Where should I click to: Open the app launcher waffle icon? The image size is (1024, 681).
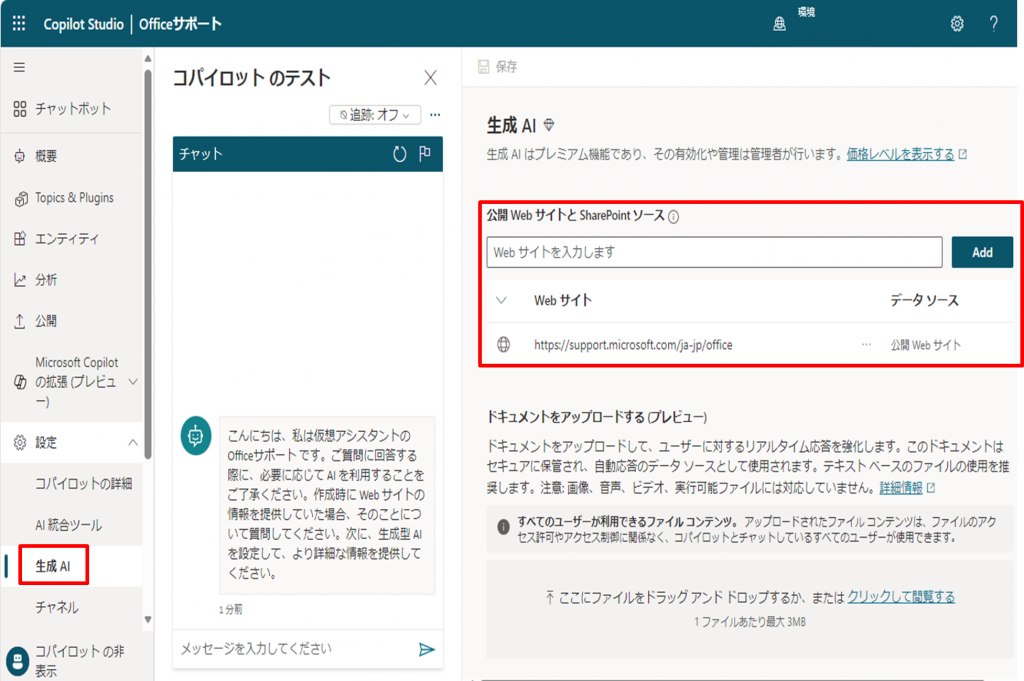(19, 24)
